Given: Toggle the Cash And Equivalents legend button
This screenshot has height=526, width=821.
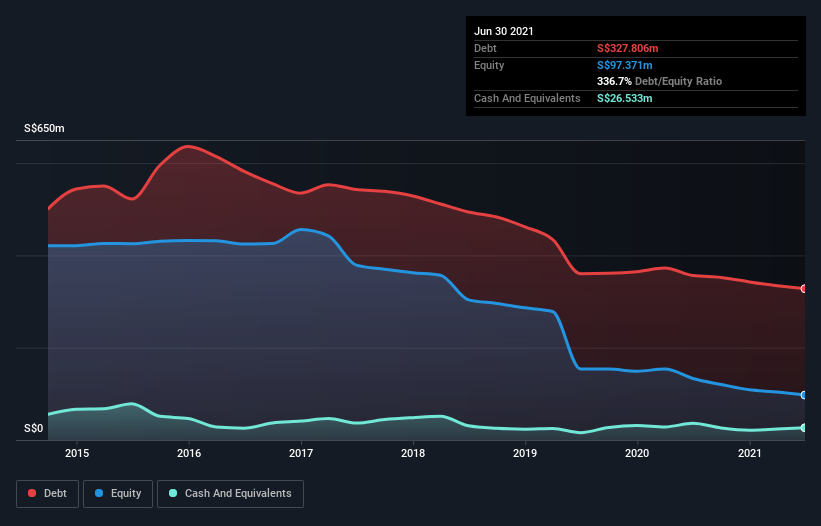Looking at the screenshot, I should 230,494.
